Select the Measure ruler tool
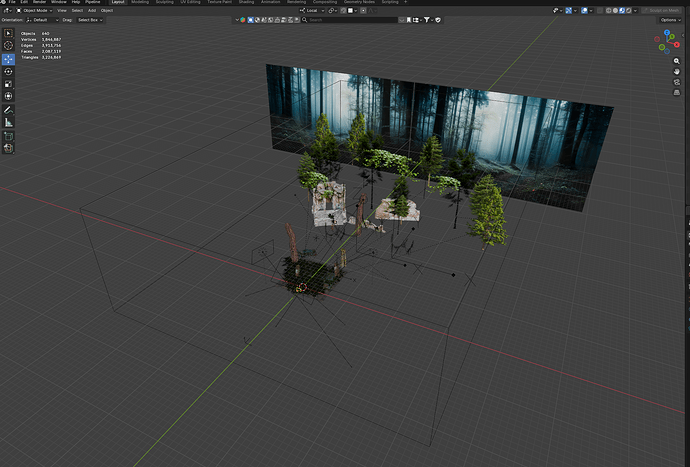Image resolution: width=690 pixels, height=467 pixels. tap(8, 122)
